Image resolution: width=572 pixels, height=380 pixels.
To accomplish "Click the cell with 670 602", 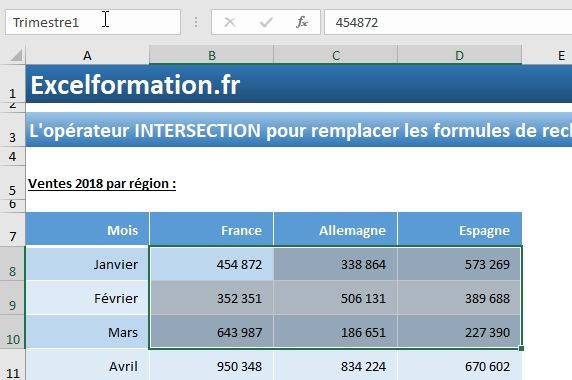I will (x=460, y=365).
